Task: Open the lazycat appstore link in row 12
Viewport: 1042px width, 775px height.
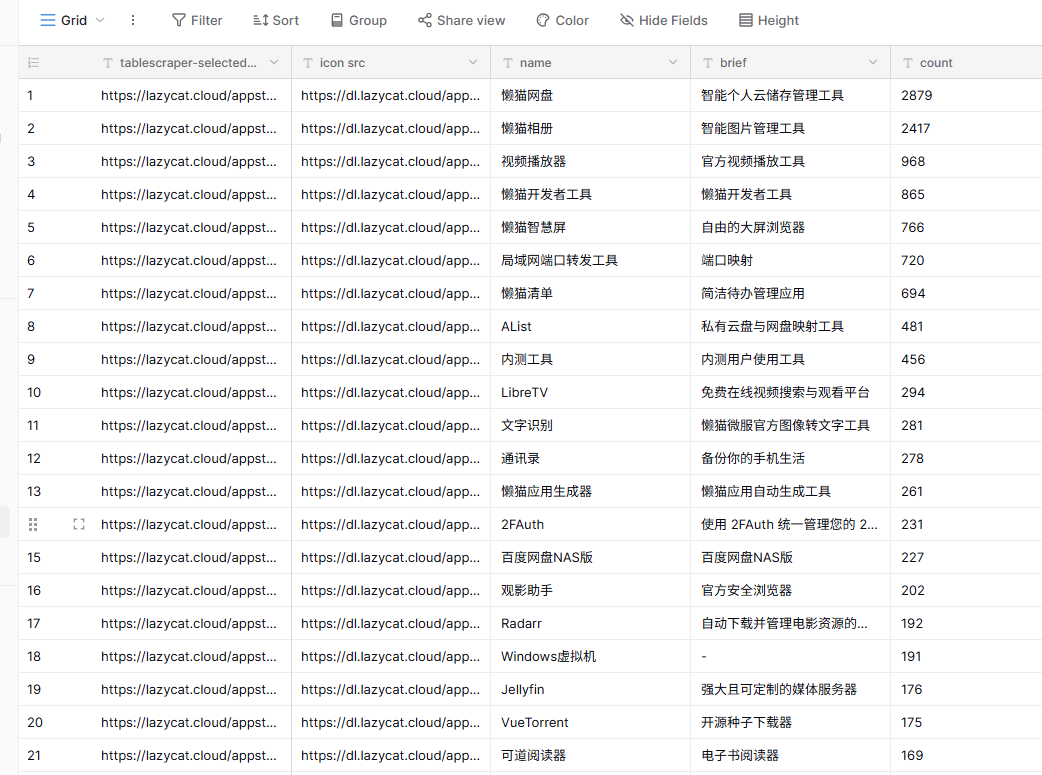Action: [x=189, y=459]
